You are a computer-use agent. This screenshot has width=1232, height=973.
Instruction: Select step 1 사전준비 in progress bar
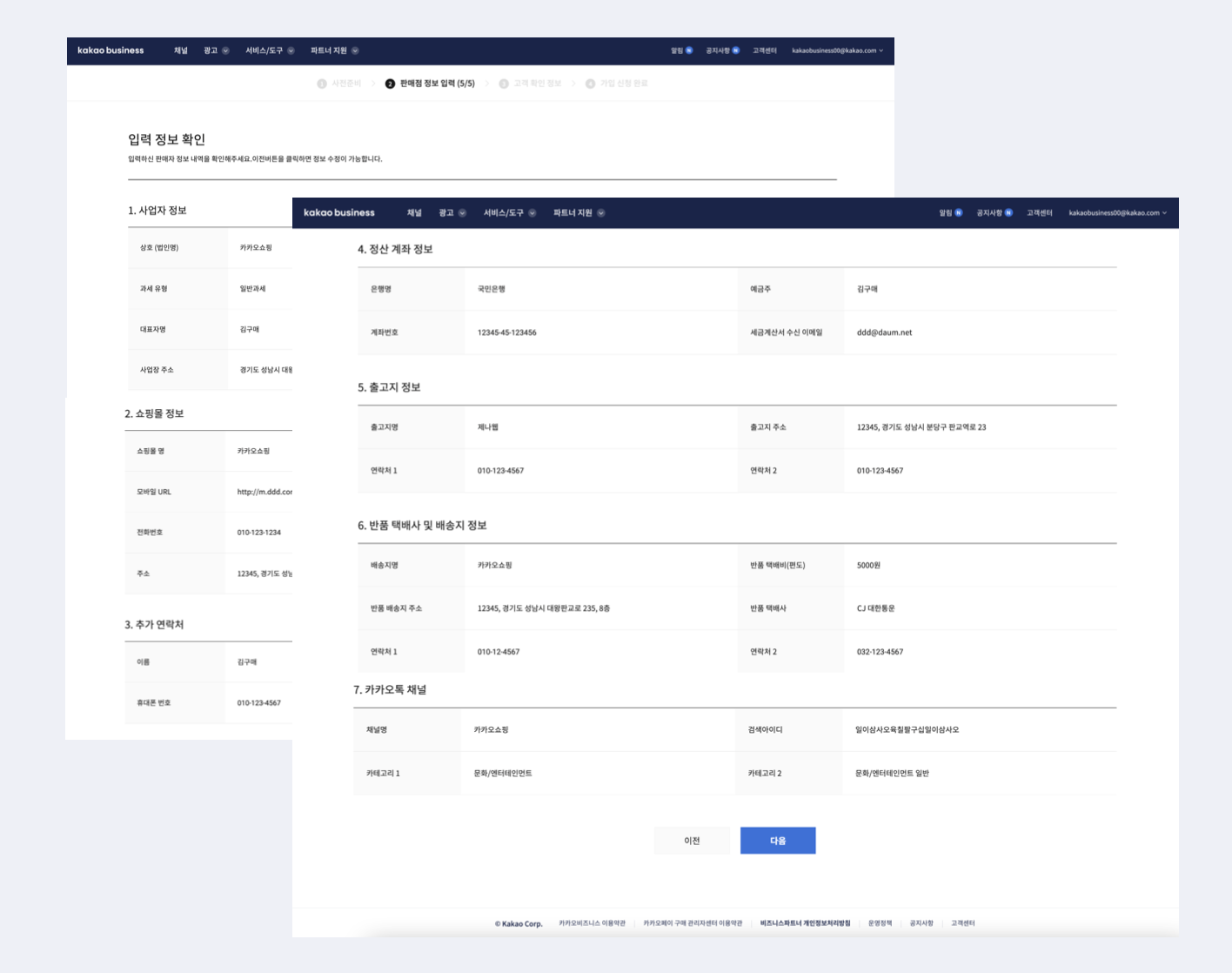click(339, 84)
